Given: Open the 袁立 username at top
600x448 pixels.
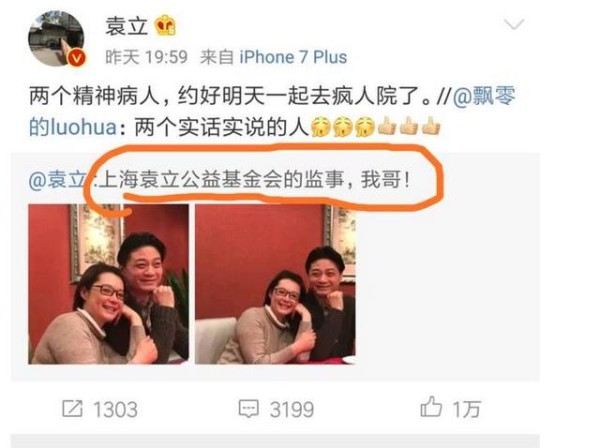Looking at the screenshot, I should pyautogui.click(x=127, y=26).
